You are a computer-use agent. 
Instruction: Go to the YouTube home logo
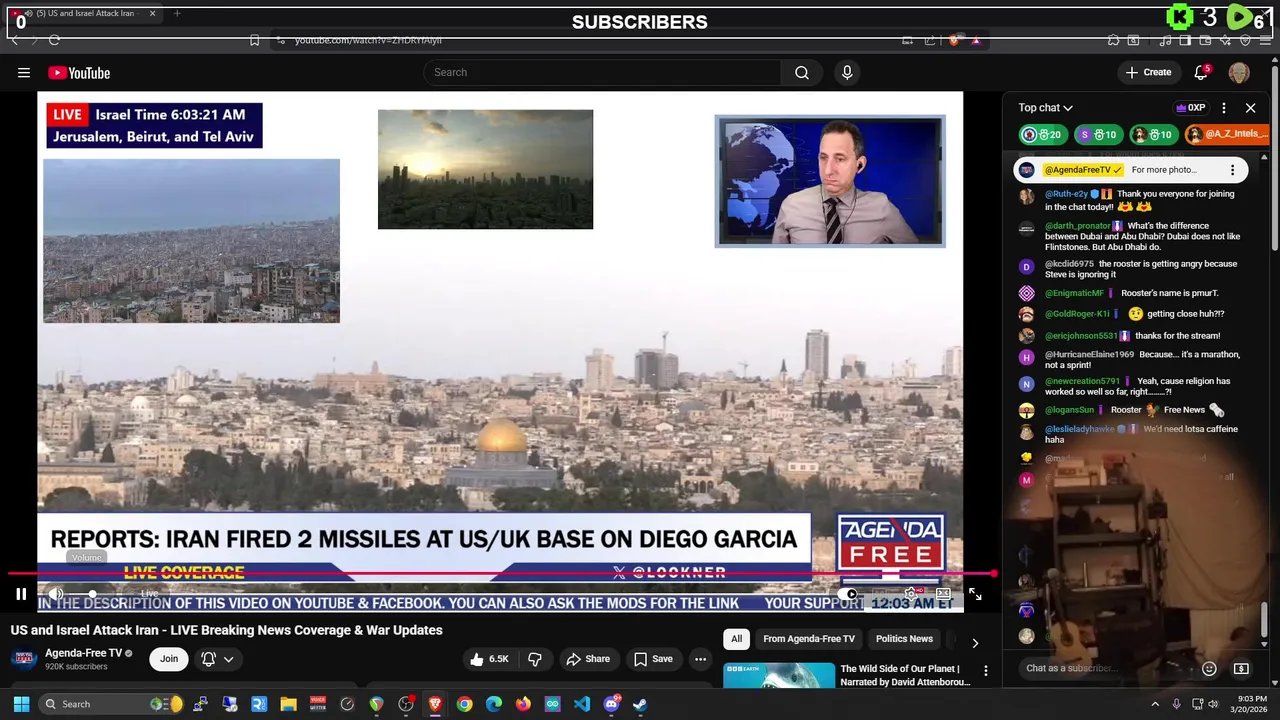(79, 73)
